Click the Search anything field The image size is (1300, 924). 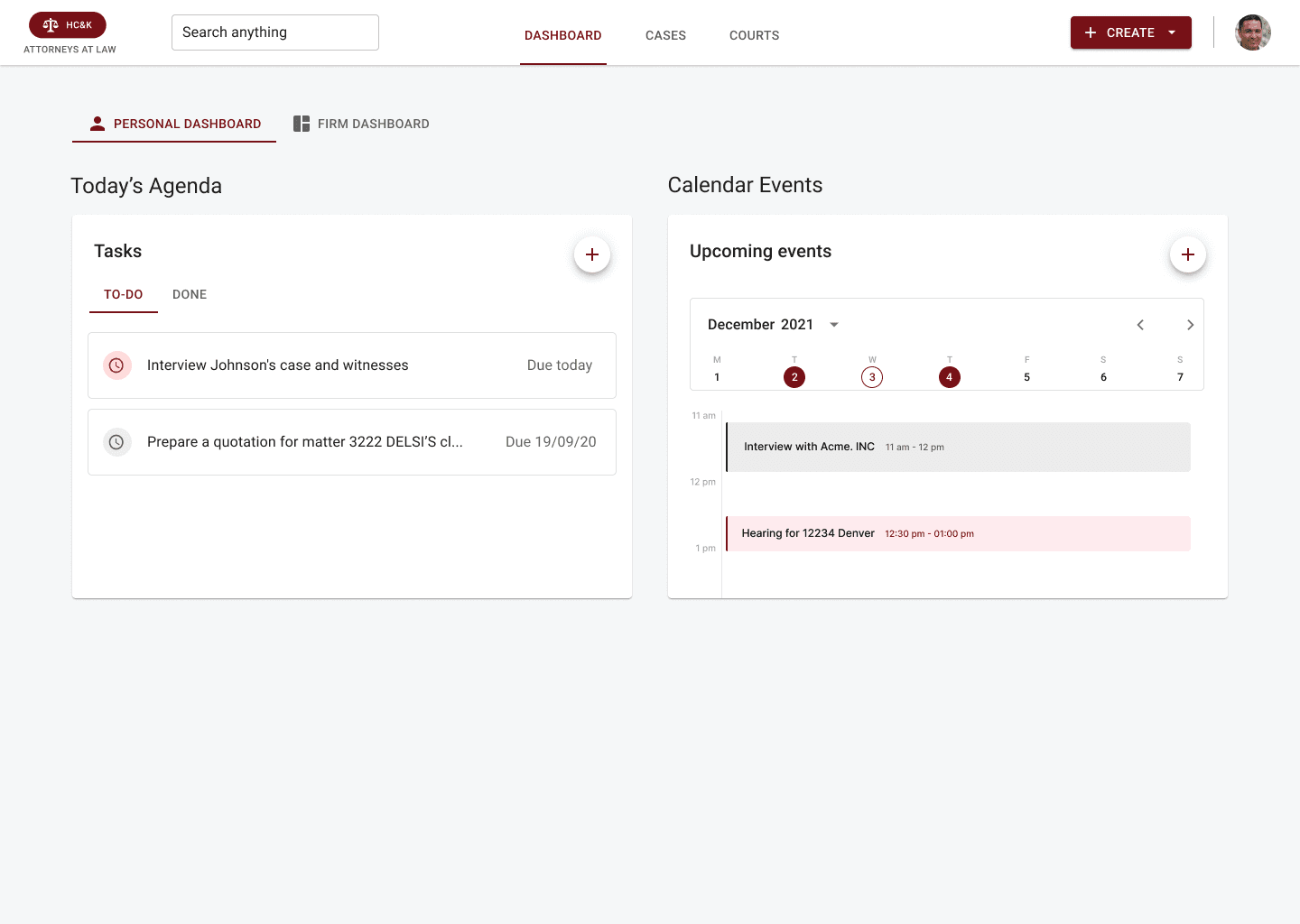click(x=274, y=32)
